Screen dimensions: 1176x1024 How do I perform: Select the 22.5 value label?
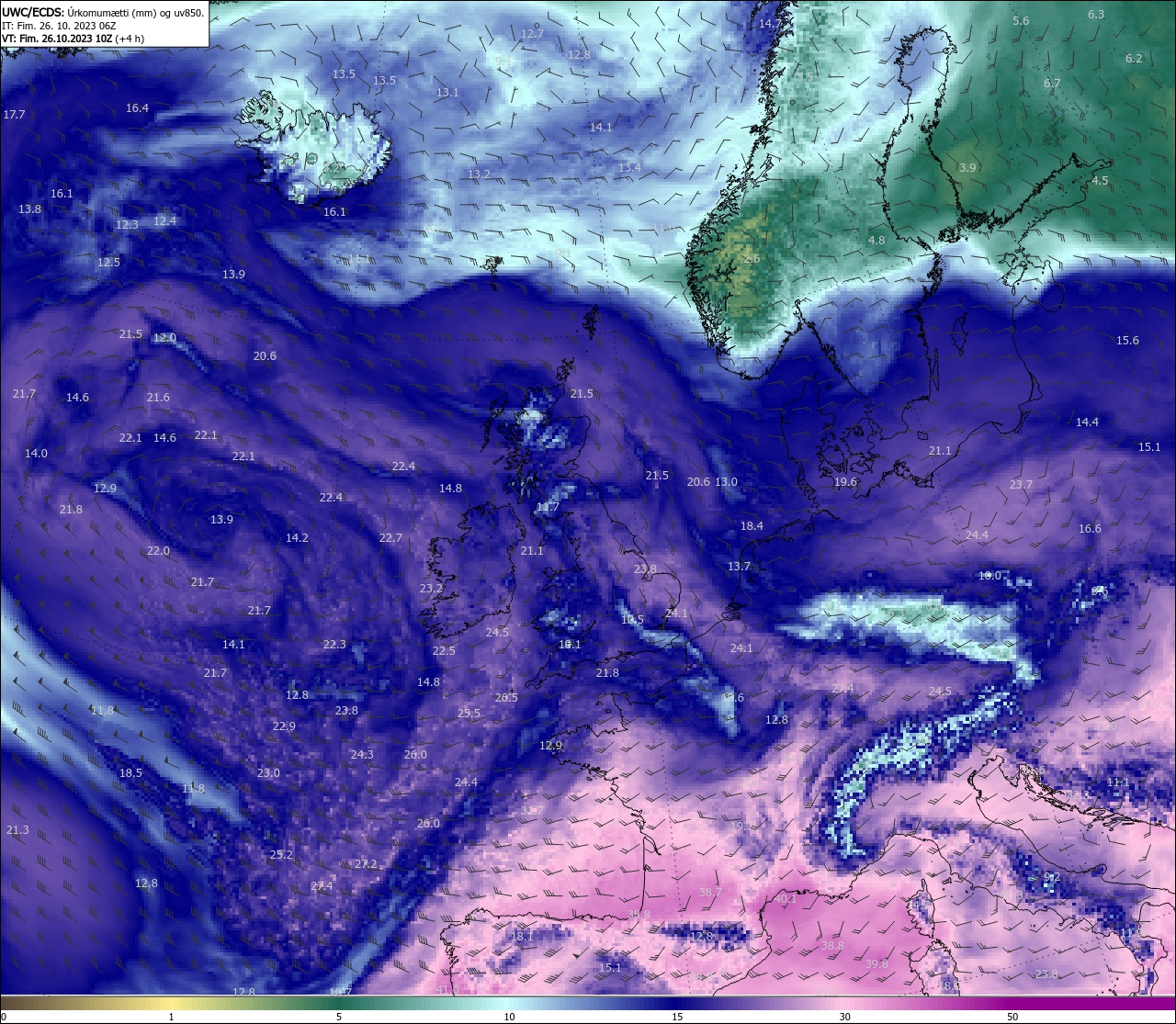click(444, 651)
